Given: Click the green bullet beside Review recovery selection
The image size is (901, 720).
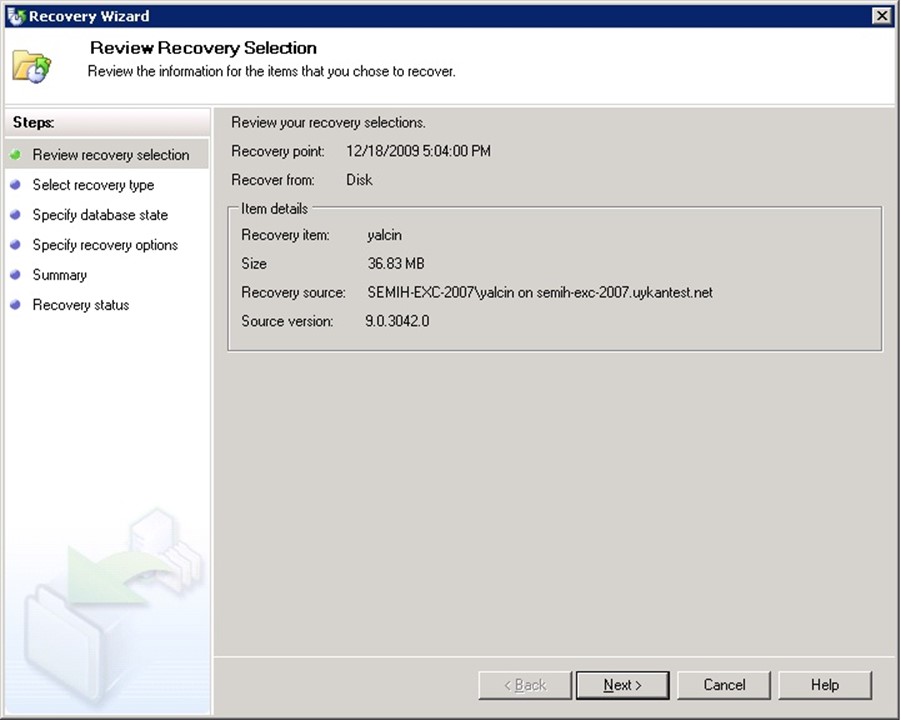Looking at the screenshot, I should click(16, 155).
